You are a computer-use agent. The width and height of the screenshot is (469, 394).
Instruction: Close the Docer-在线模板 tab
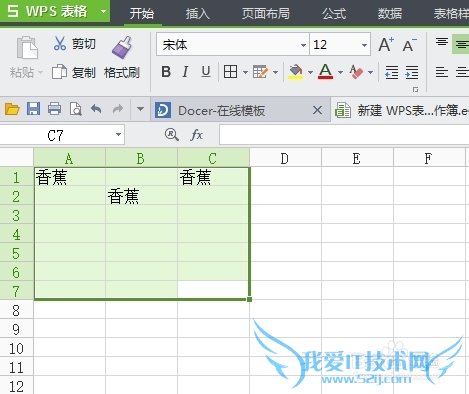tap(318, 110)
